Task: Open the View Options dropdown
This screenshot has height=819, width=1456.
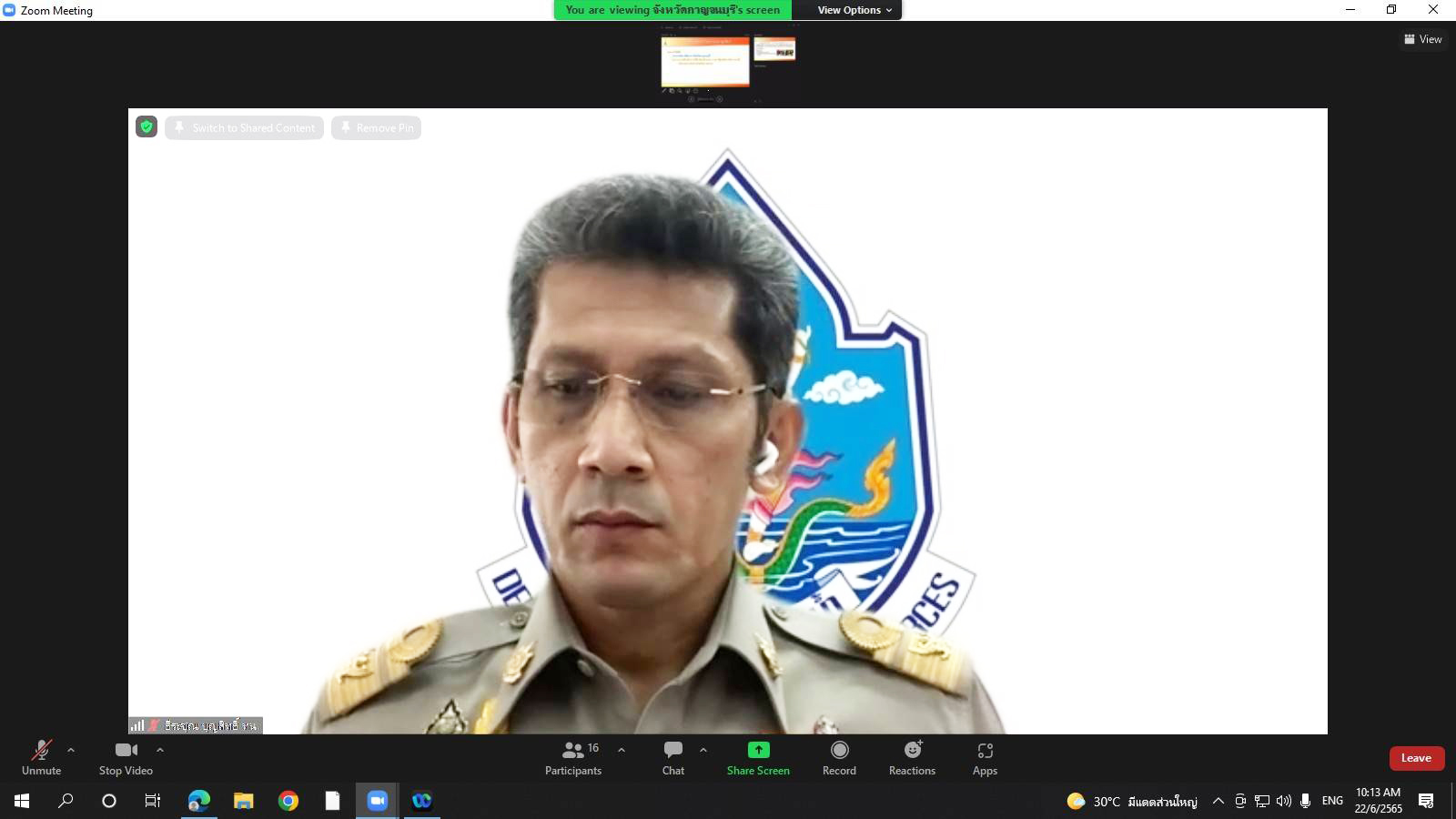Action: [x=854, y=10]
